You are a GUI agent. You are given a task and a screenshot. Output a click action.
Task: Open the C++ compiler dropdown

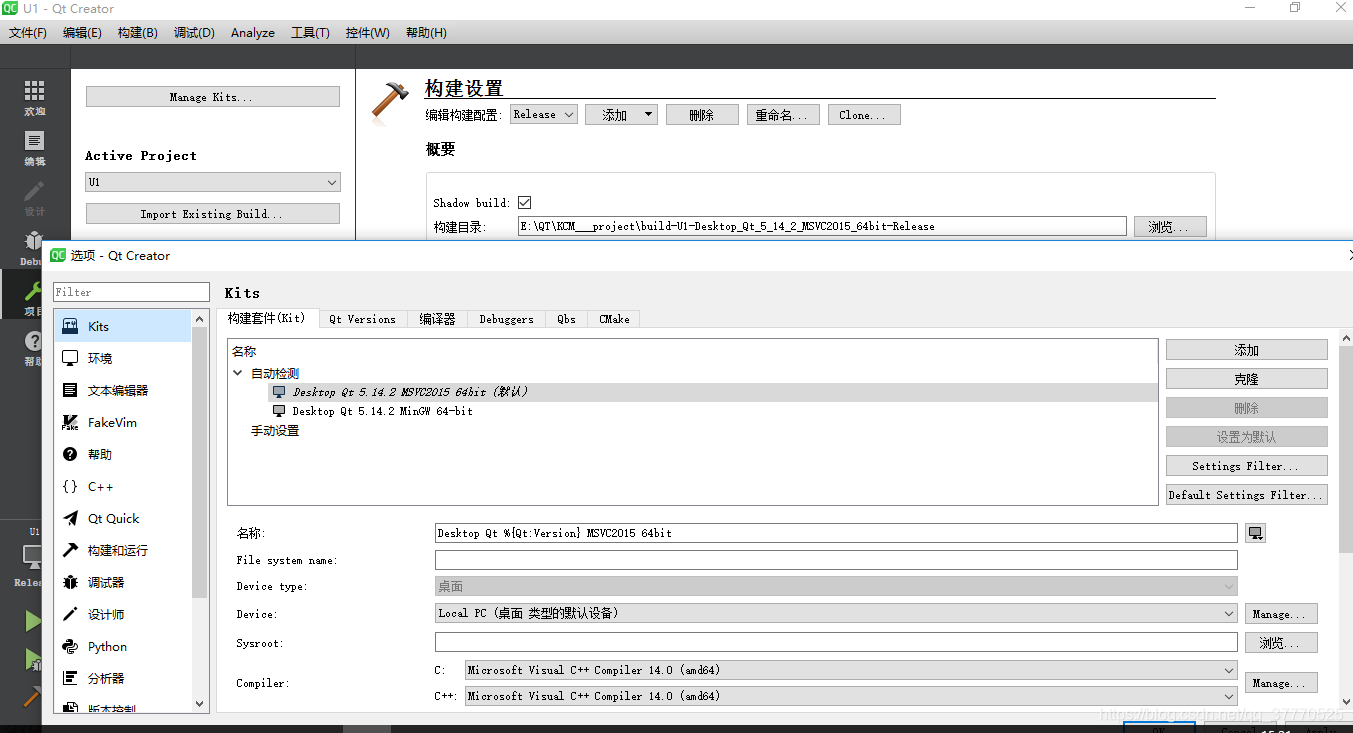coord(850,696)
